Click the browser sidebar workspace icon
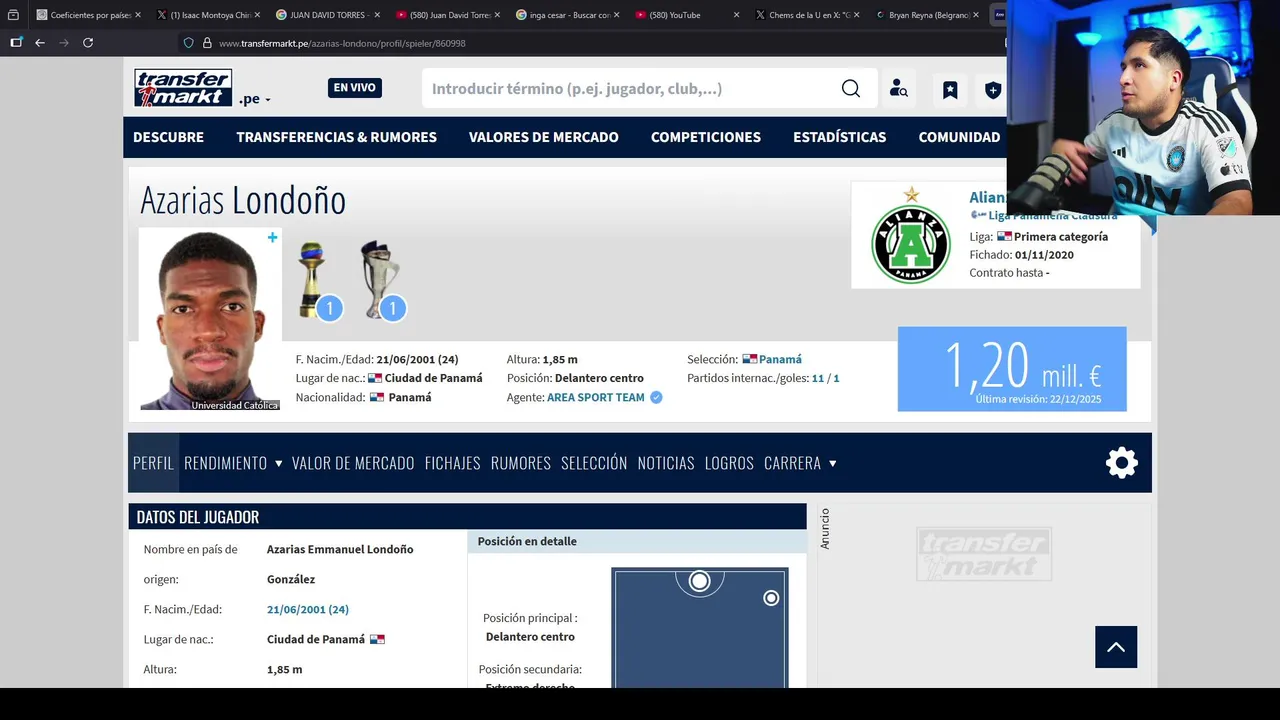The height and width of the screenshot is (720, 1280). coord(16,43)
